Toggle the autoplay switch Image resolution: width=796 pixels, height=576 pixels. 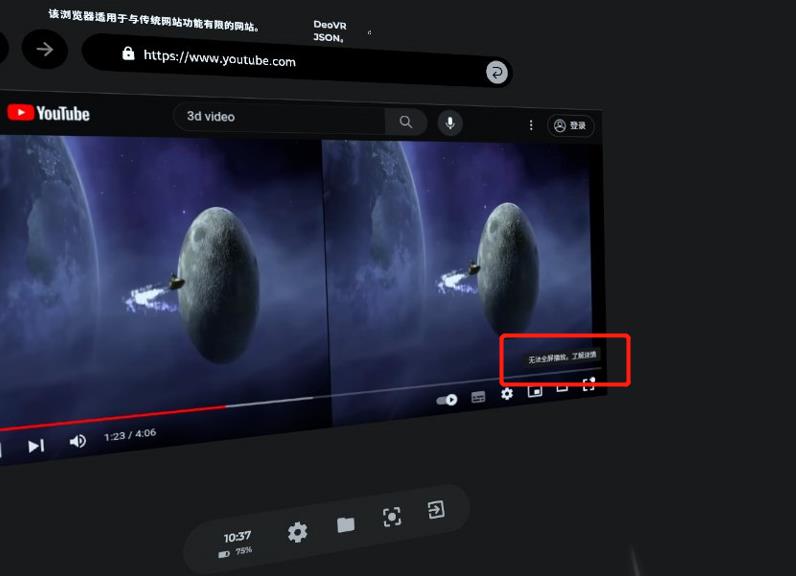click(447, 400)
